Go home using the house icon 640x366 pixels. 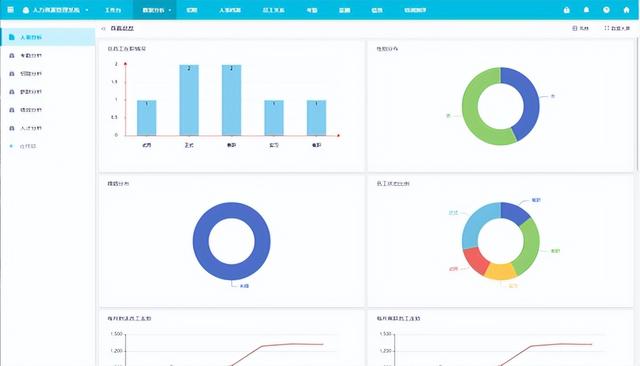(627, 9)
